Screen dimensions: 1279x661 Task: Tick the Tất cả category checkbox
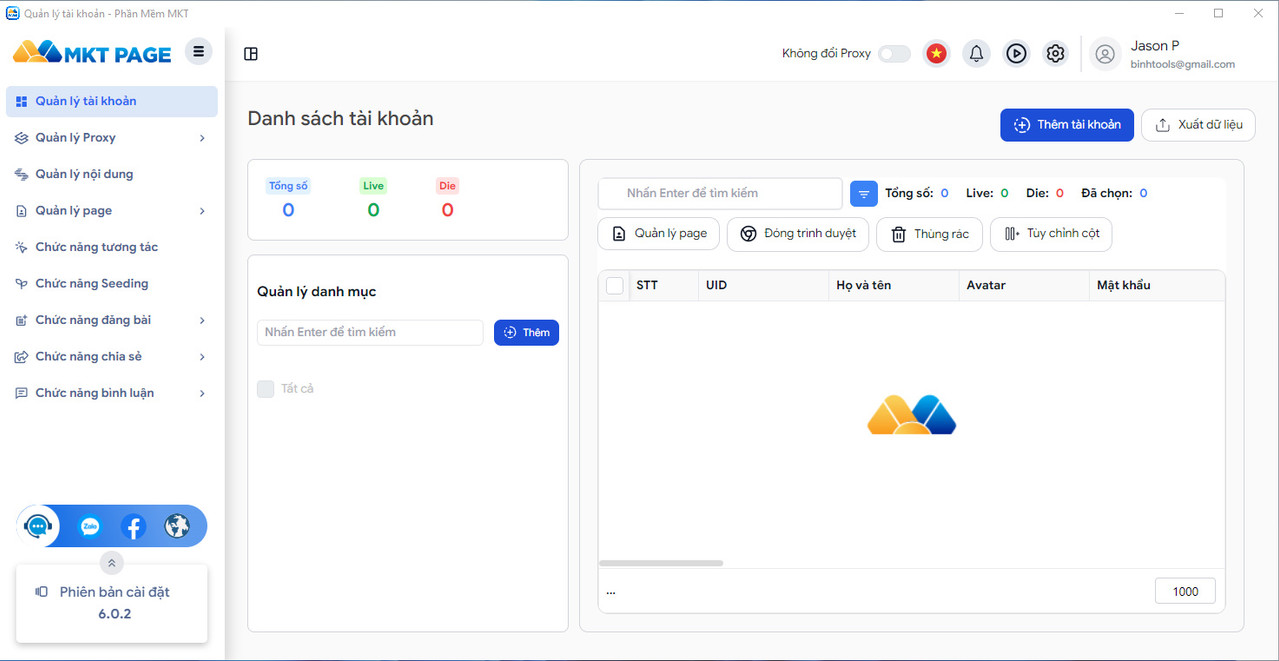point(265,389)
